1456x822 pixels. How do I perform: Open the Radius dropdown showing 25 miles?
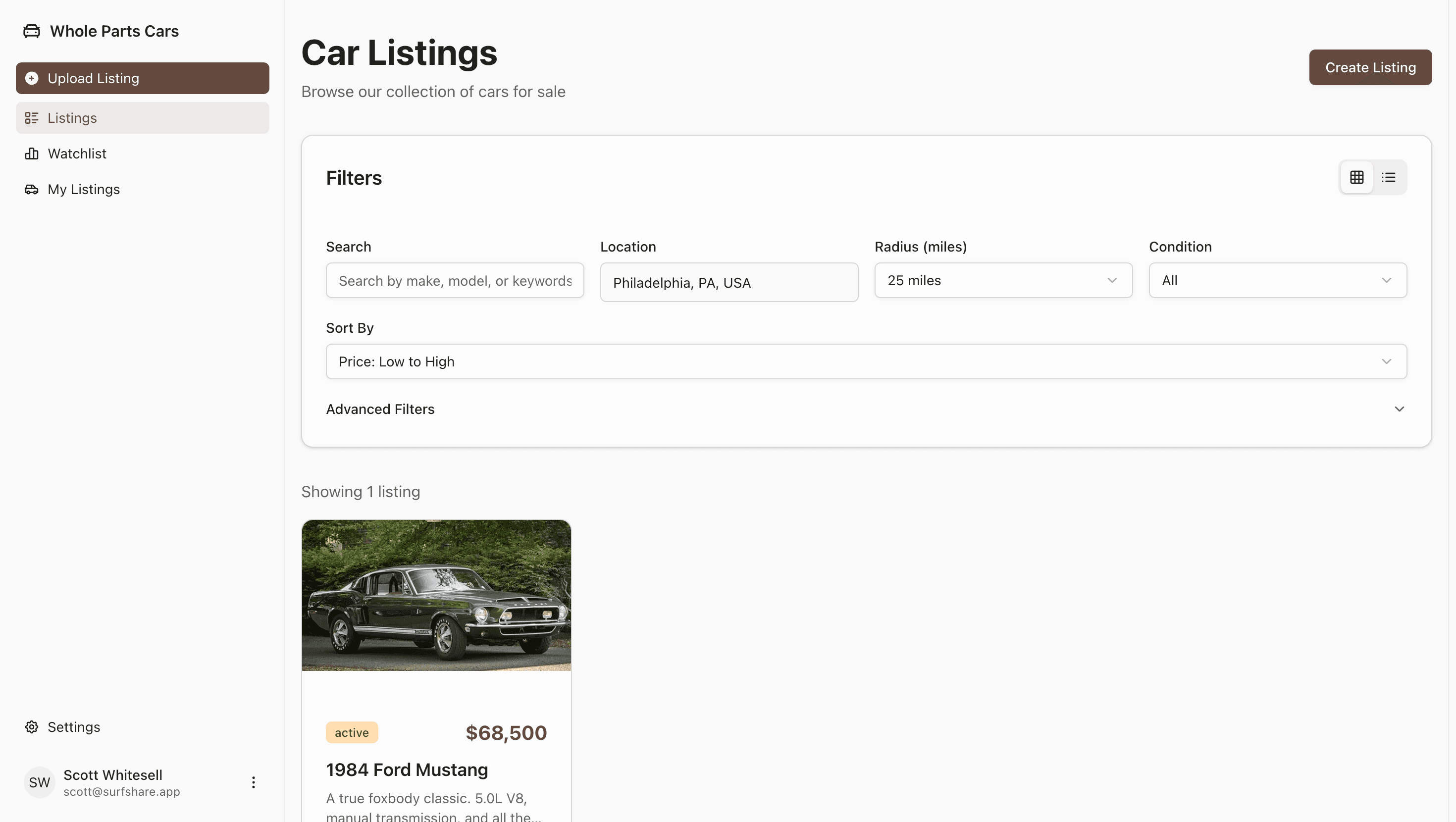[x=1003, y=280]
